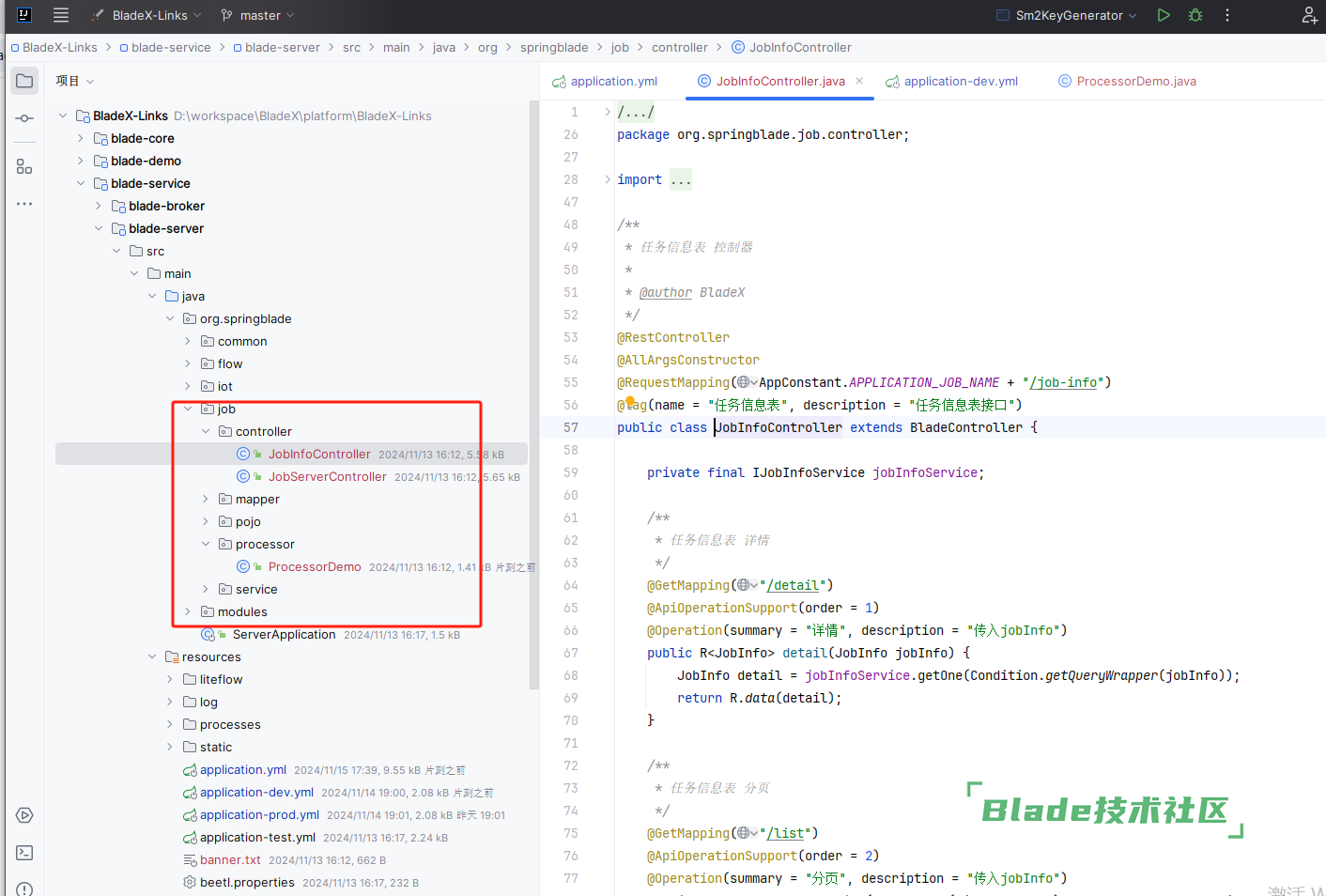Unfold the collapsed import block
This screenshot has width=1326, height=896.
(x=607, y=179)
